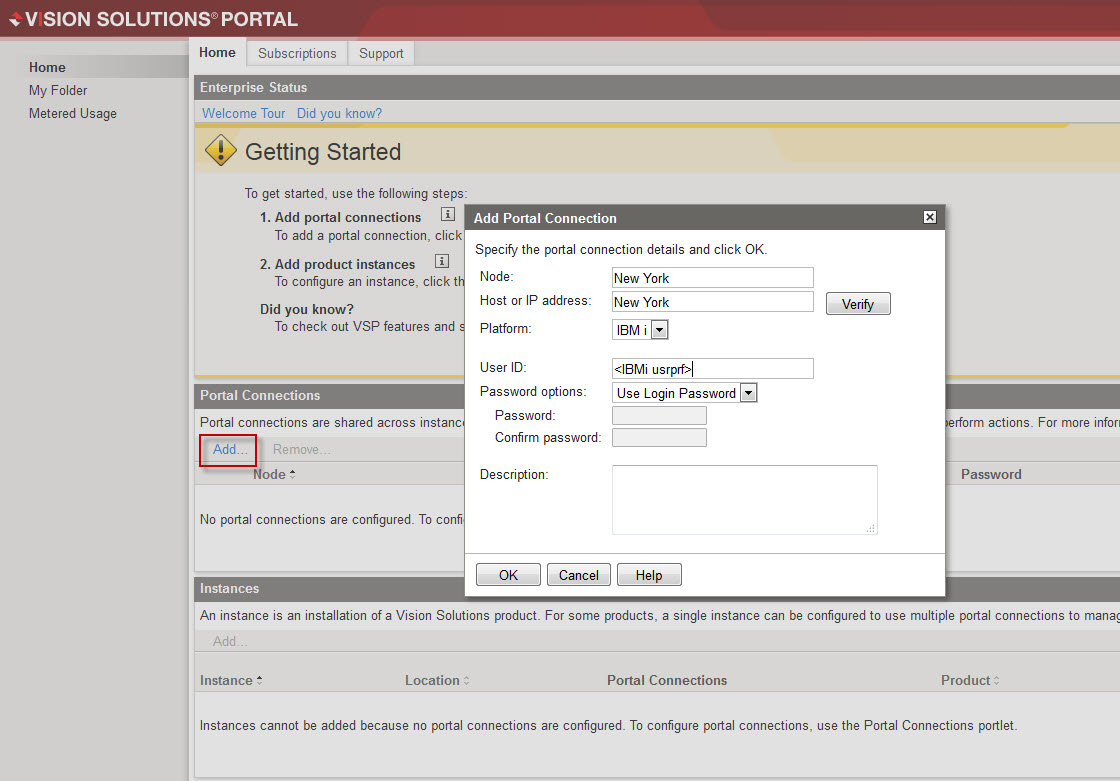Image resolution: width=1120 pixels, height=781 pixels.
Task: Click info icon beside Add product instances
Action: pyautogui.click(x=442, y=262)
